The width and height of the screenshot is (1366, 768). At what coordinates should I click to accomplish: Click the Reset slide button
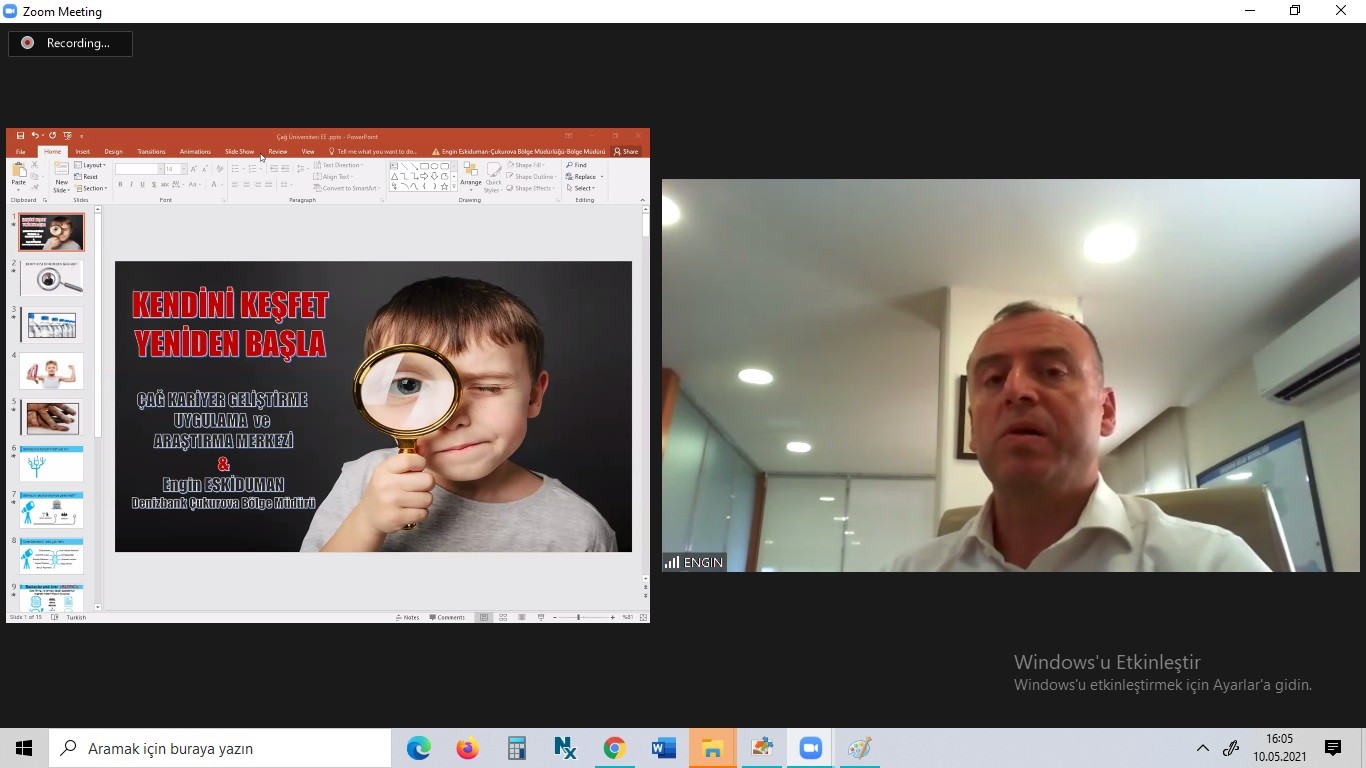click(86, 177)
